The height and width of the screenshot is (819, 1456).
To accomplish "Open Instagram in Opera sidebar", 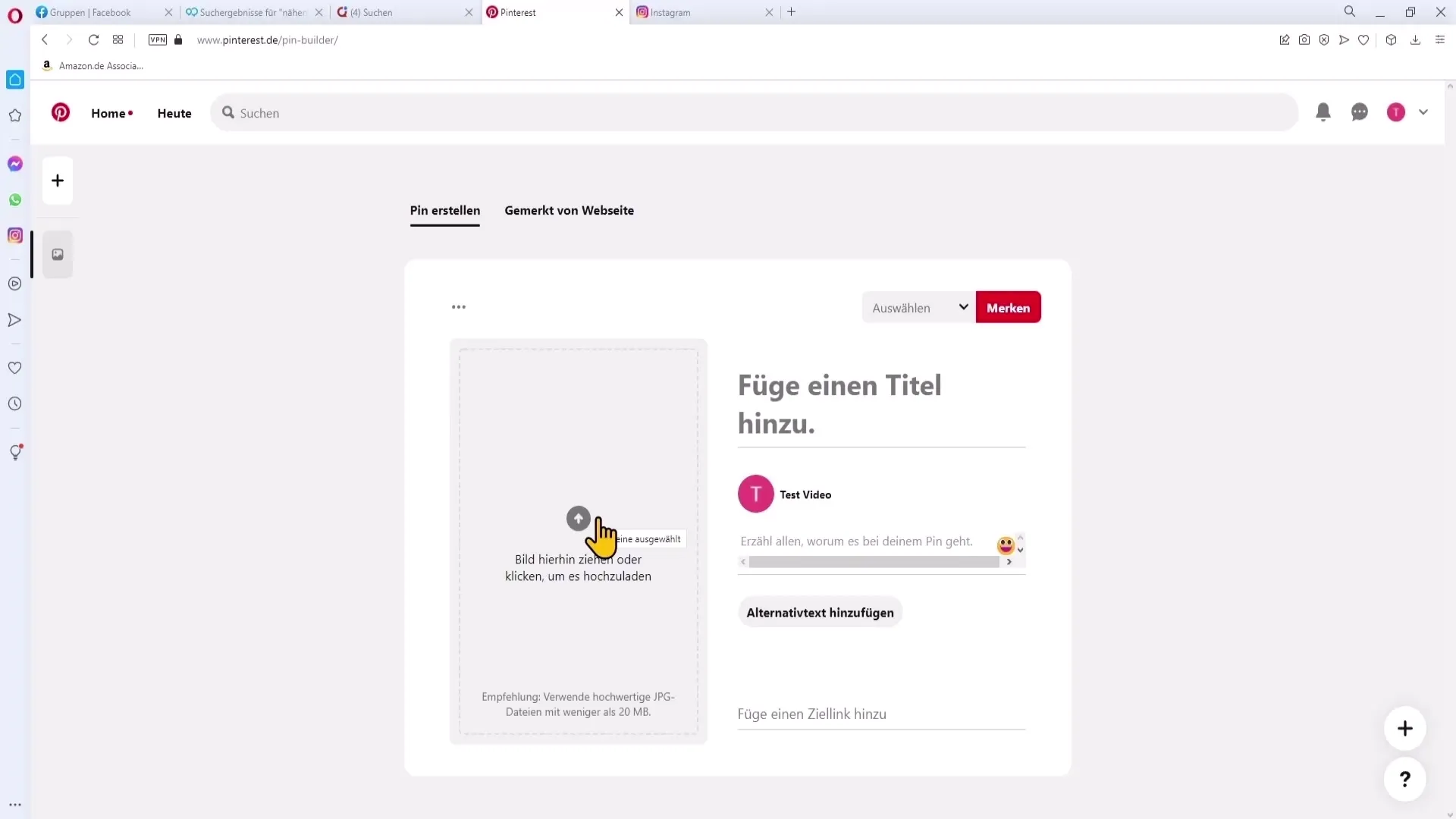I will coord(15,236).
